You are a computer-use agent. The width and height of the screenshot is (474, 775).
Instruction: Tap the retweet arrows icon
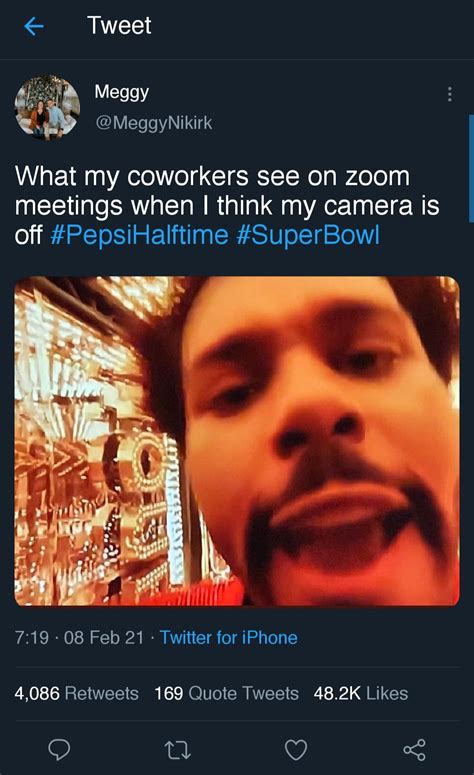coord(177,749)
